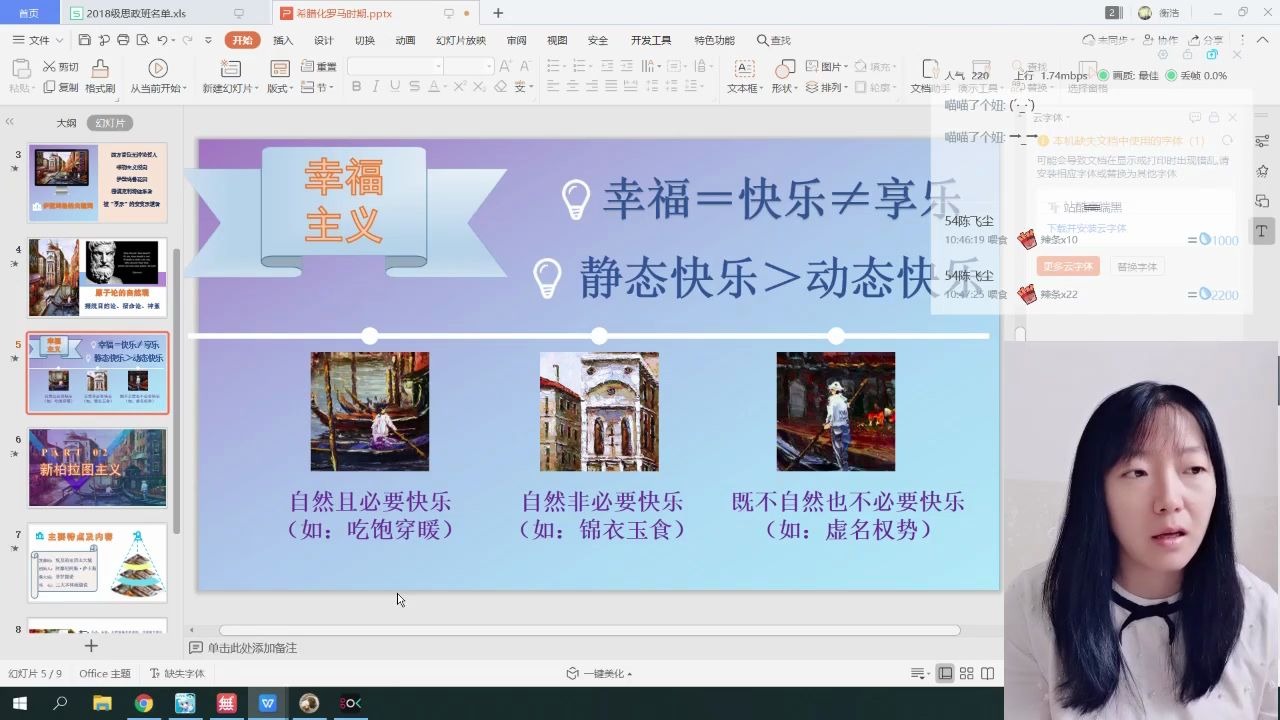Screen dimensions: 1280x720
Task: Open the File (文件) menu dropdown
Action: coord(39,40)
